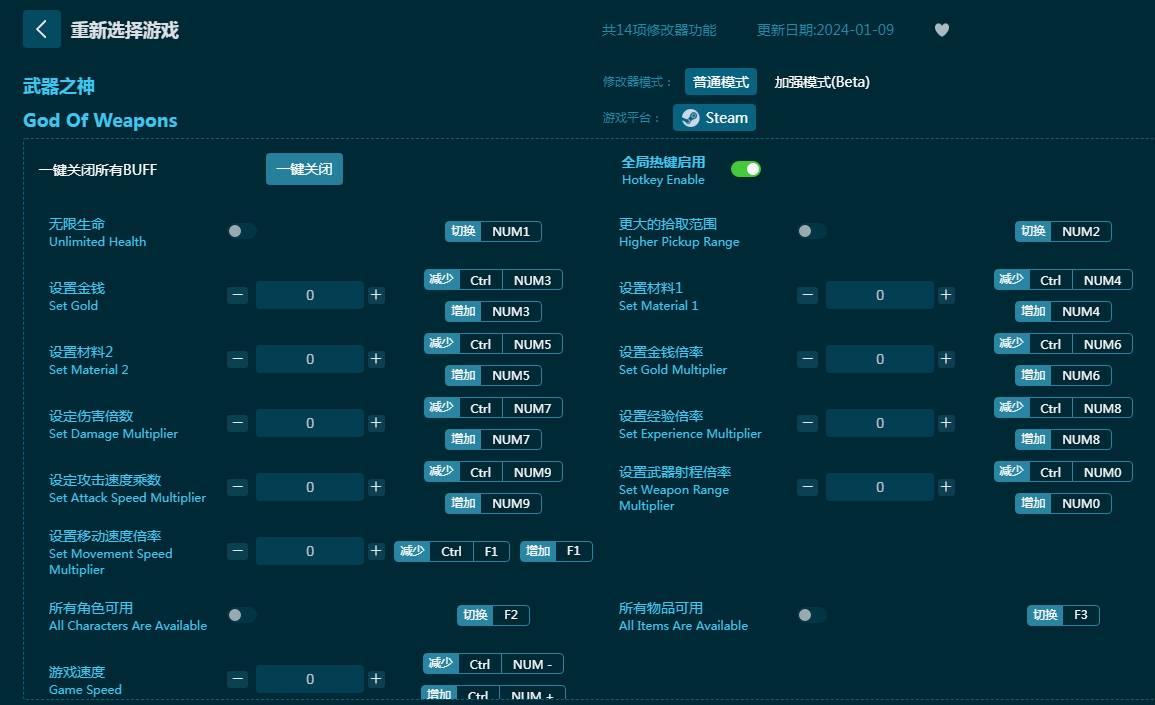Click Set Material 2 增加 NUM5 hotkey
The height and width of the screenshot is (705, 1155).
pyautogui.click(x=493, y=376)
